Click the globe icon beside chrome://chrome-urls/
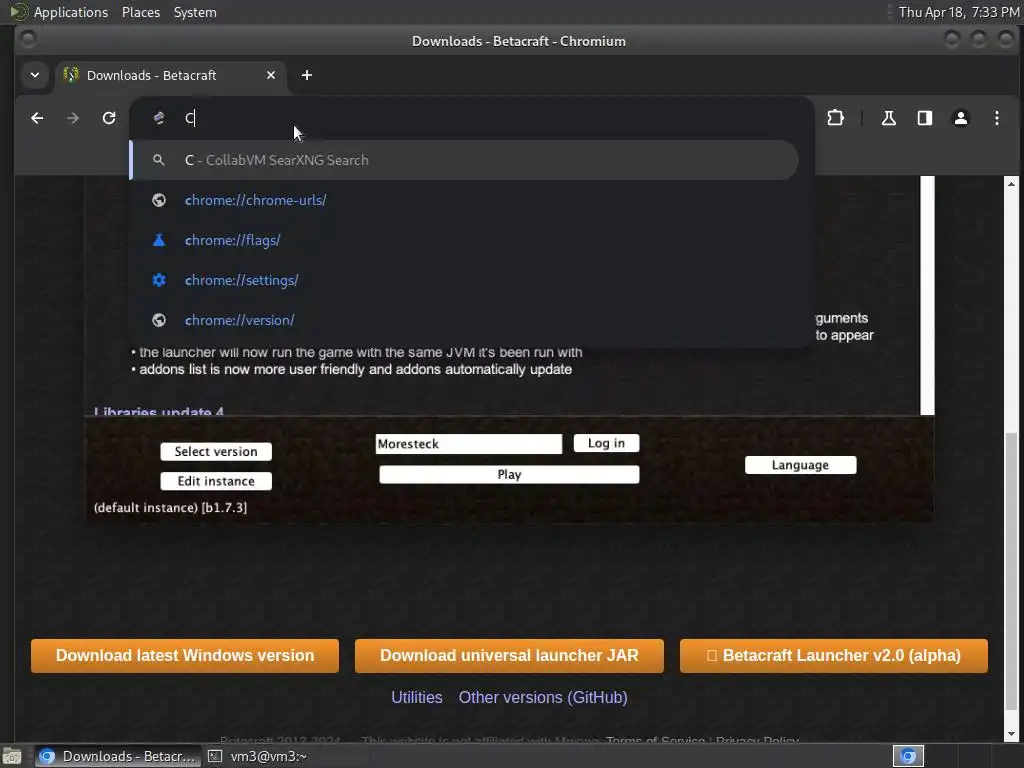The width and height of the screenshot is (1024, 768). (159, 200)
